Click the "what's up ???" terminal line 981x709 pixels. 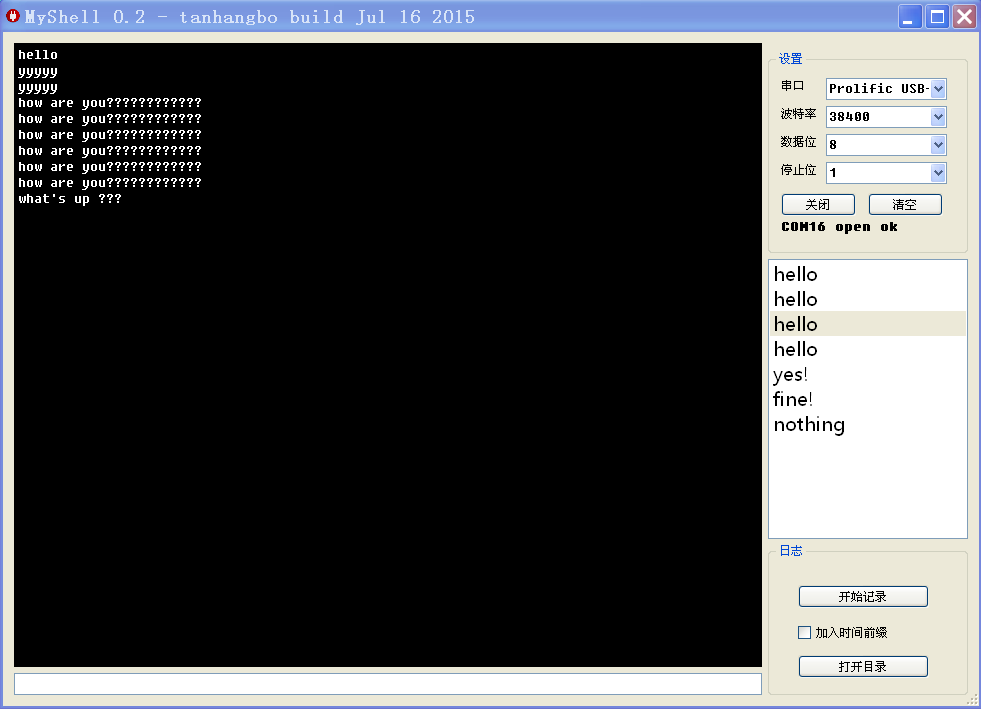pyautogui.click(x=69, y=199)
